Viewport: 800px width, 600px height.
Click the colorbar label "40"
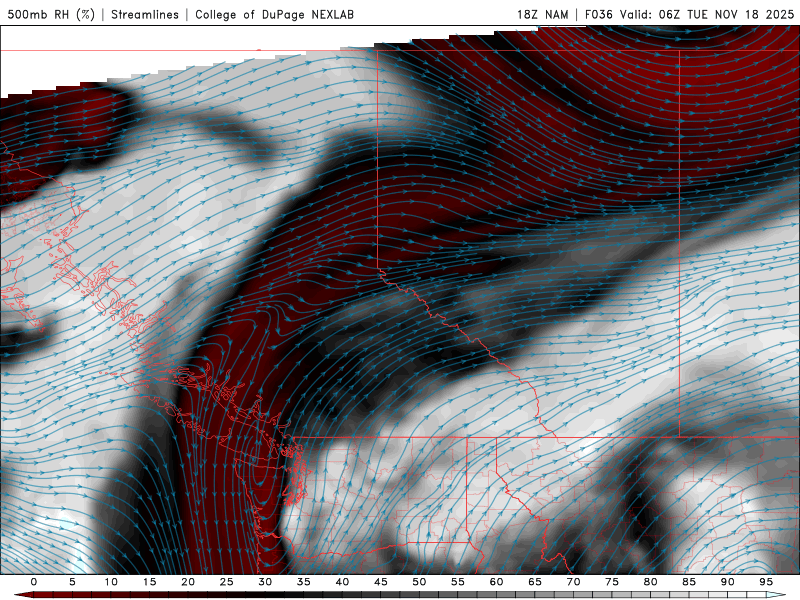[x=342, y=582]
